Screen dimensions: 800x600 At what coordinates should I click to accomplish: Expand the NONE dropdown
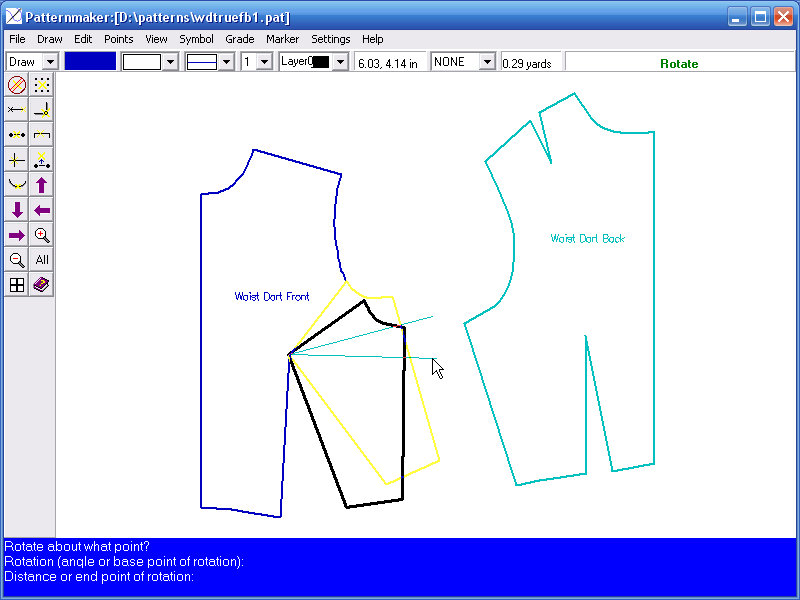pos(487,62)
